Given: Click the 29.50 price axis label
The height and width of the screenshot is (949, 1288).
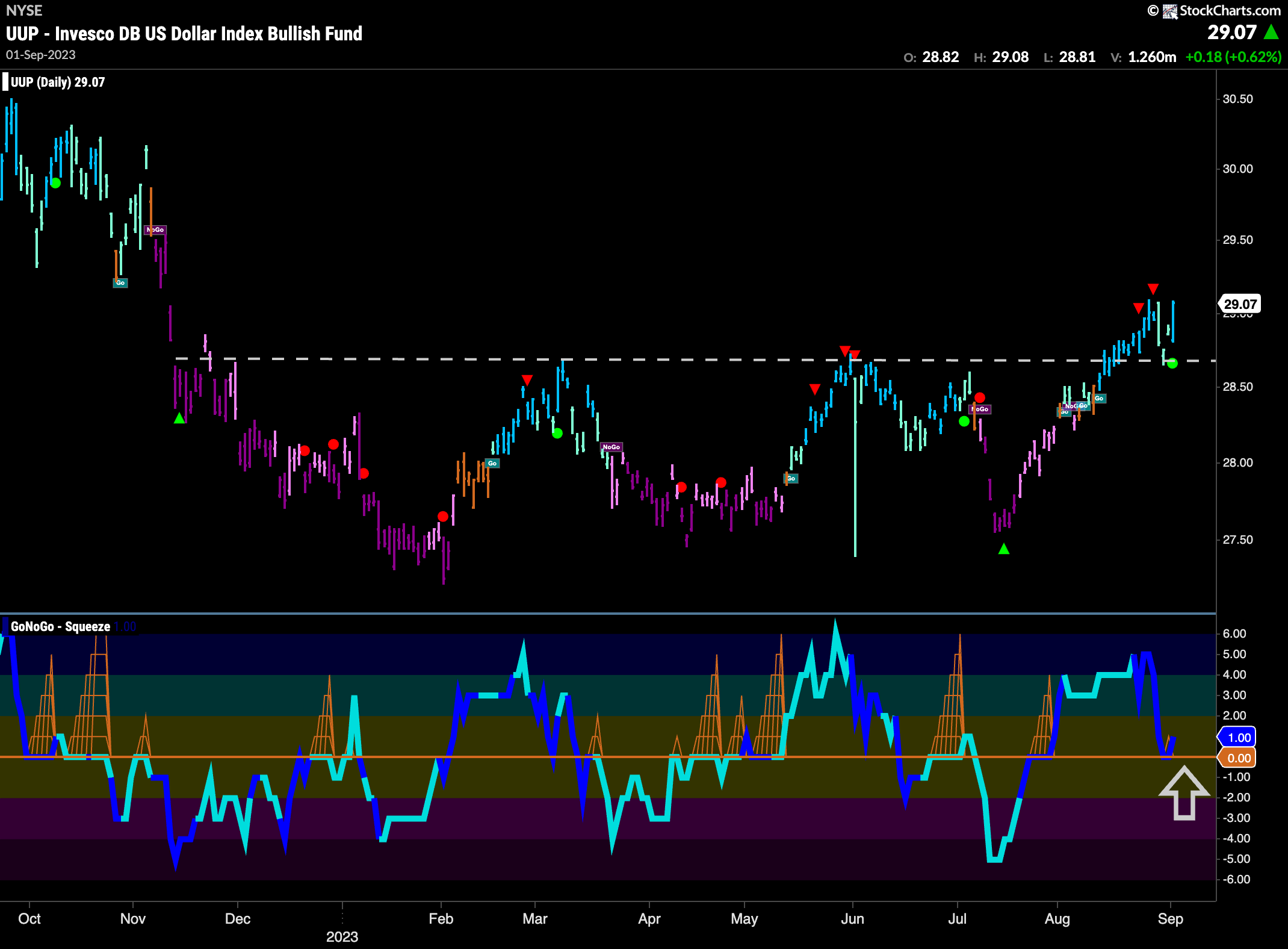Looking at the screenshot, I should point(1238,240).
